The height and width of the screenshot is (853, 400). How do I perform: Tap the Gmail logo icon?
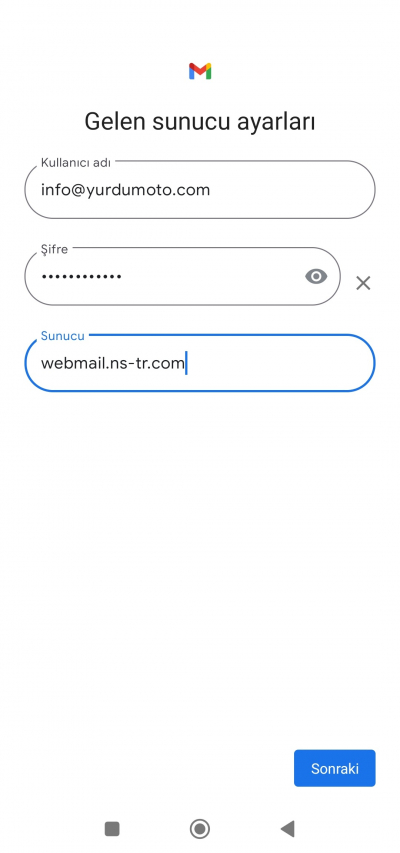(x=200, y=71)
